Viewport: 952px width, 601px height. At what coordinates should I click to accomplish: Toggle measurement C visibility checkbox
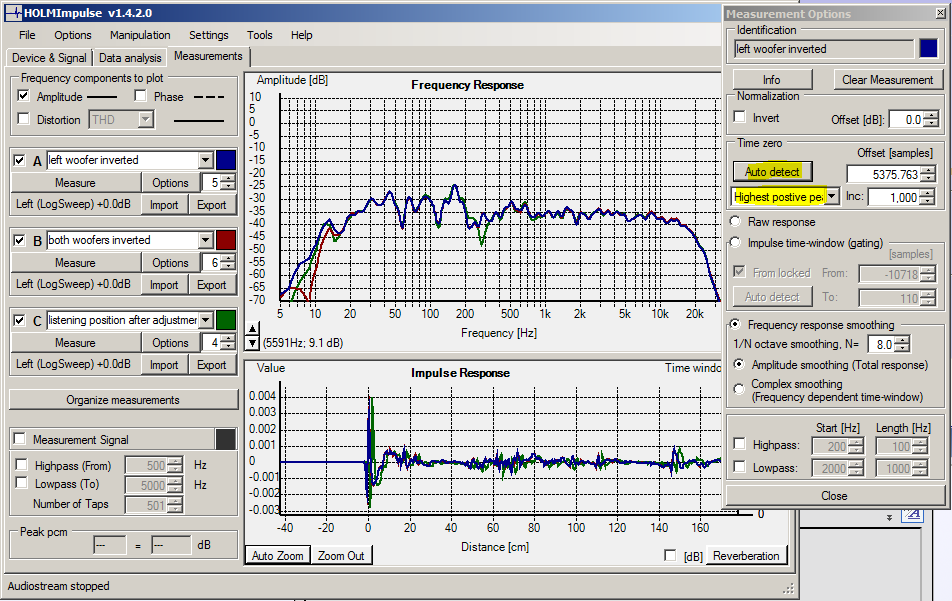click(19, 320)
